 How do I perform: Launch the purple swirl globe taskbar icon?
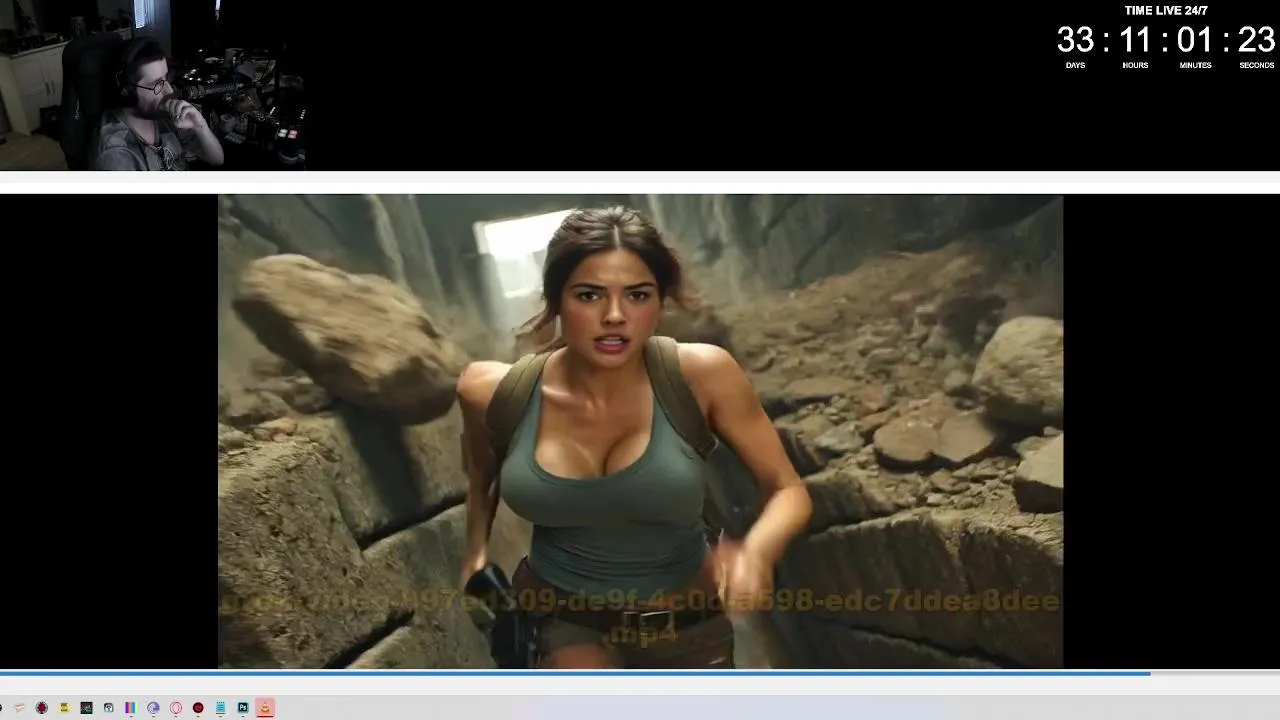pos(153,707)
